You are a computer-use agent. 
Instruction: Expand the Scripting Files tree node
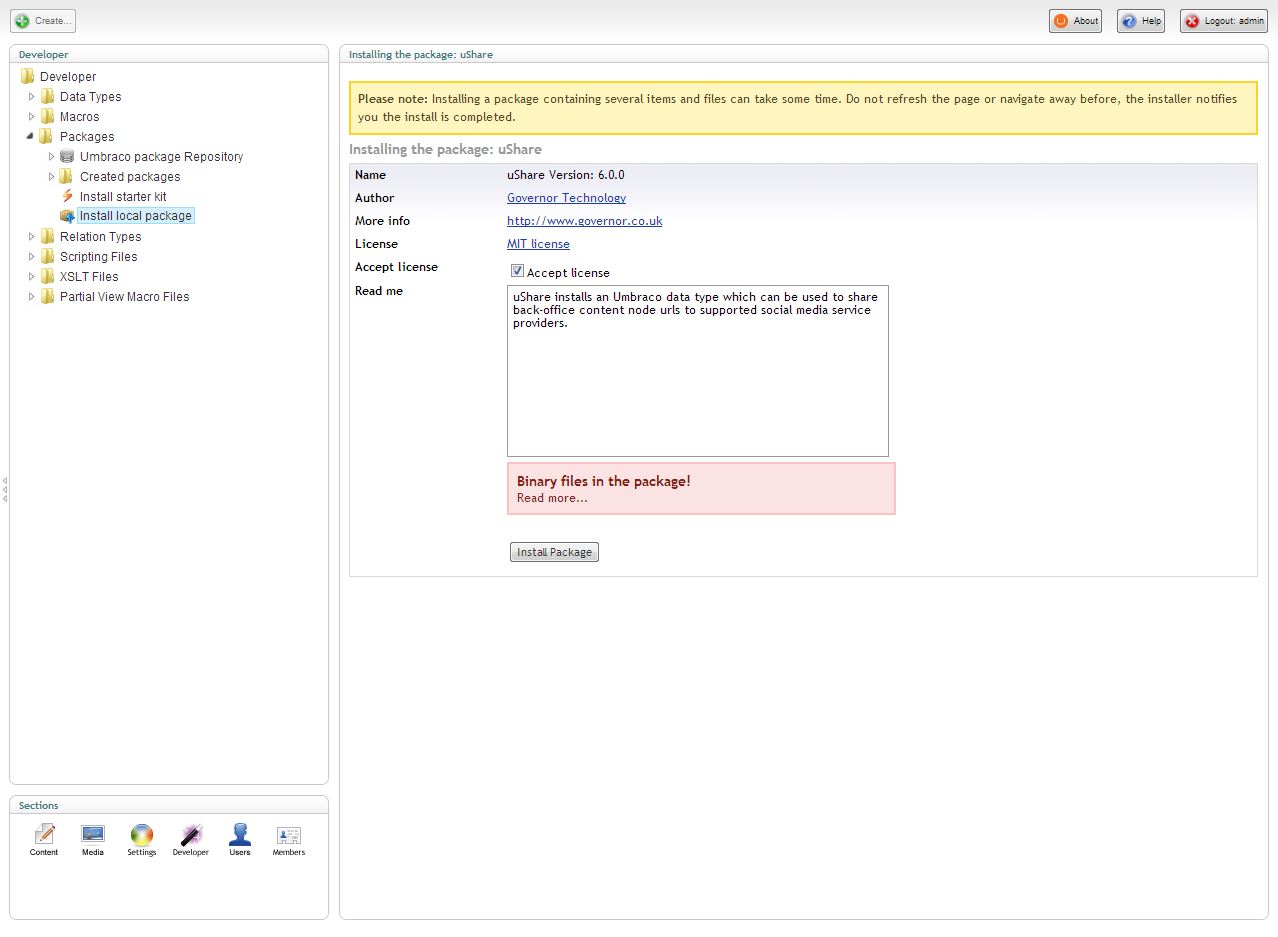pyautogui.click(x=32, y=256)
